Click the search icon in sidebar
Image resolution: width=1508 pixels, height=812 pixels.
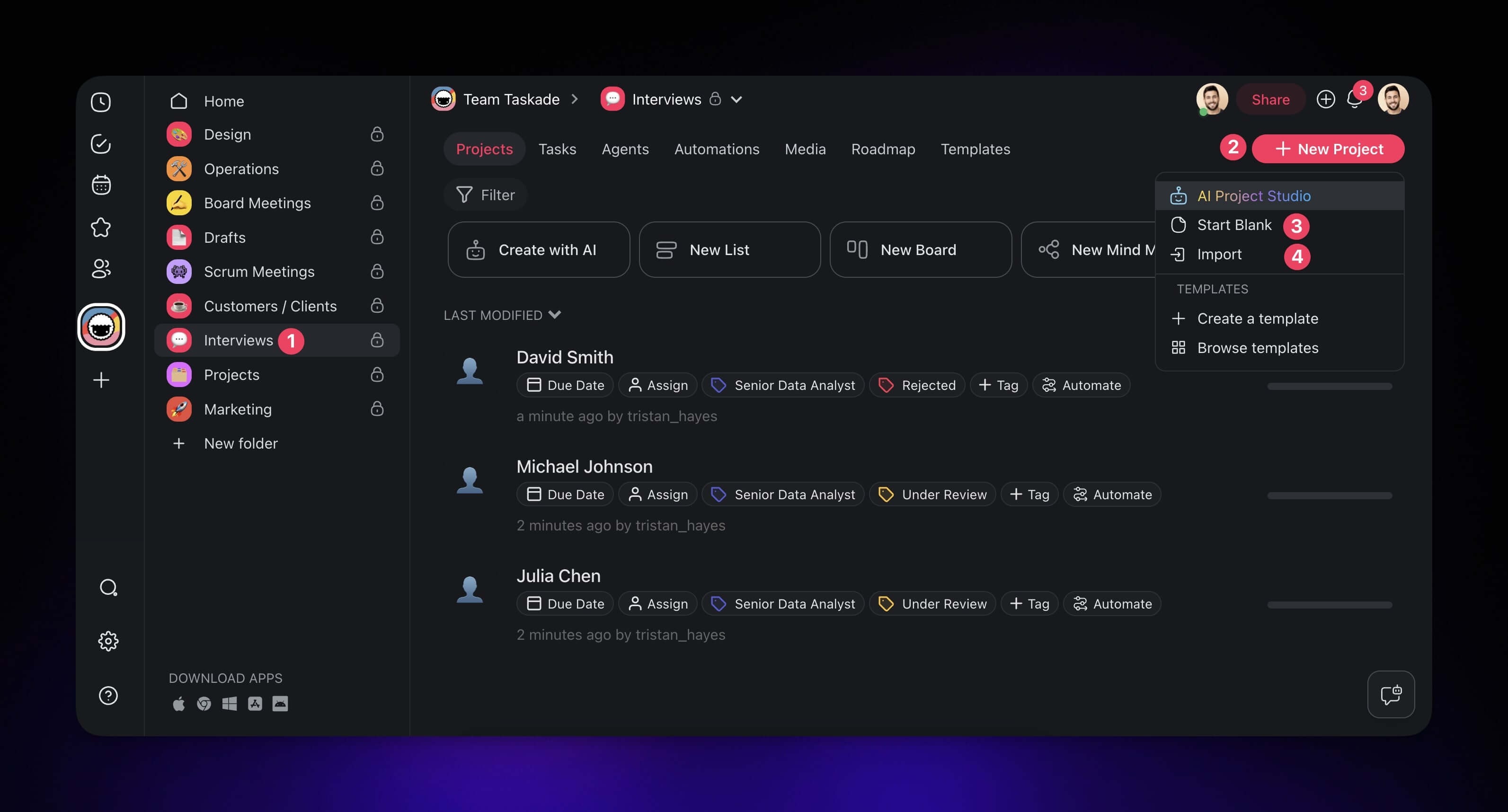pos(108,587)
